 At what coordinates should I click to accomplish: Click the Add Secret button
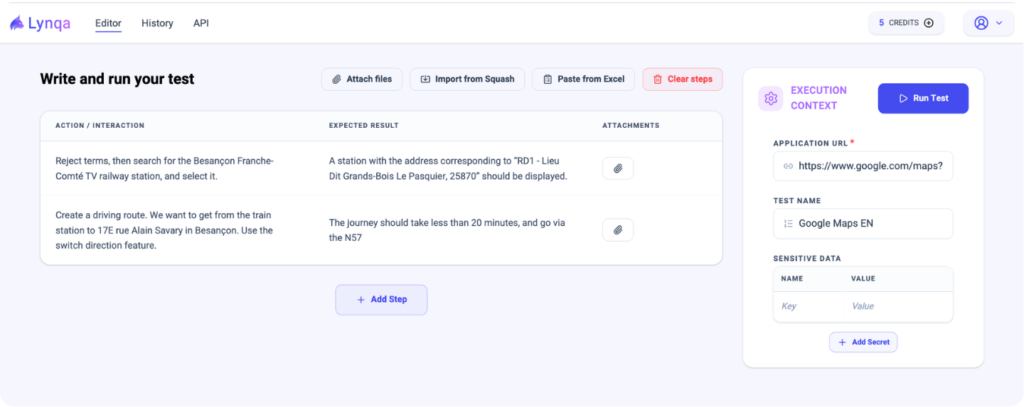(x=863, y=342)
